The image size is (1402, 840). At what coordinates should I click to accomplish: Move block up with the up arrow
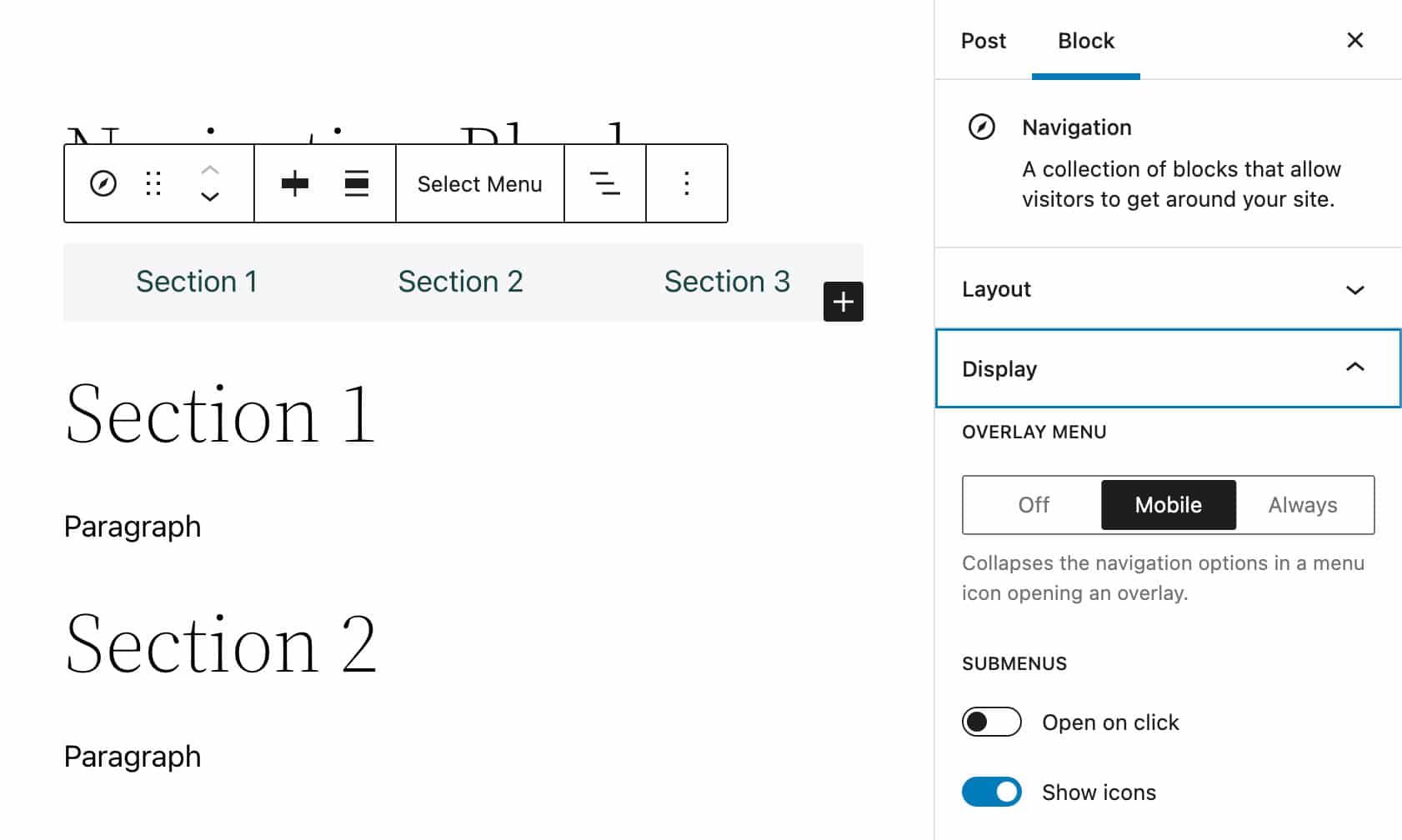[x=210, y=170]
